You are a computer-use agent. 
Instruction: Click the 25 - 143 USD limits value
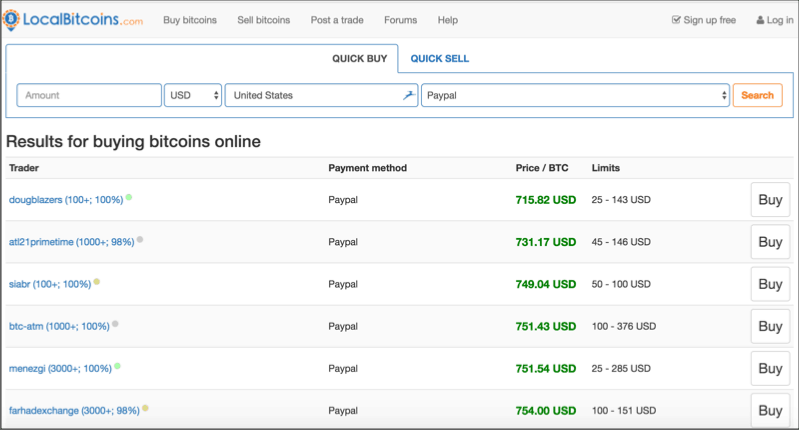tap(621, 200)
